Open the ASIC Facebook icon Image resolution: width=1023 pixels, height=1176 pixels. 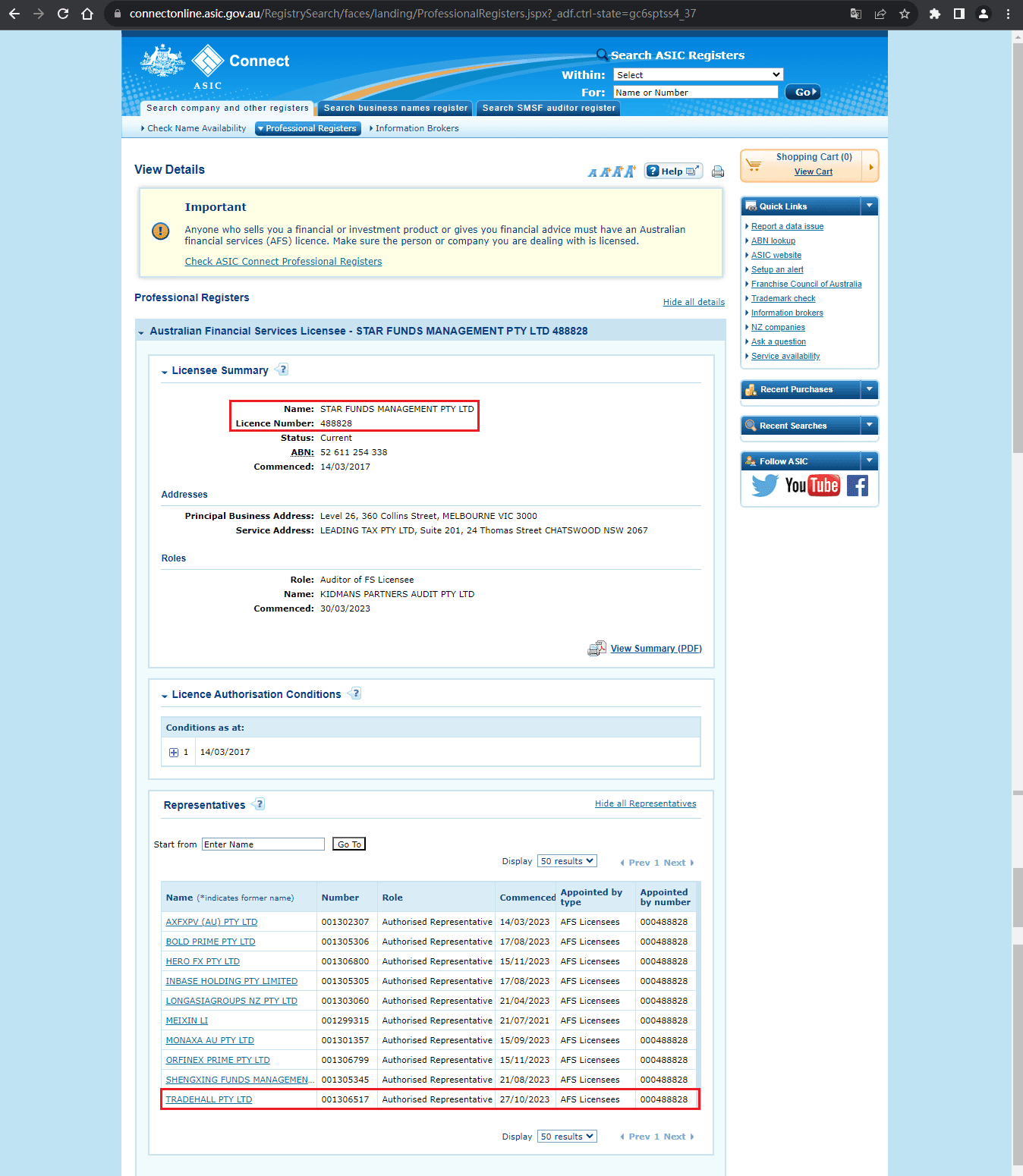pos(858,486)
